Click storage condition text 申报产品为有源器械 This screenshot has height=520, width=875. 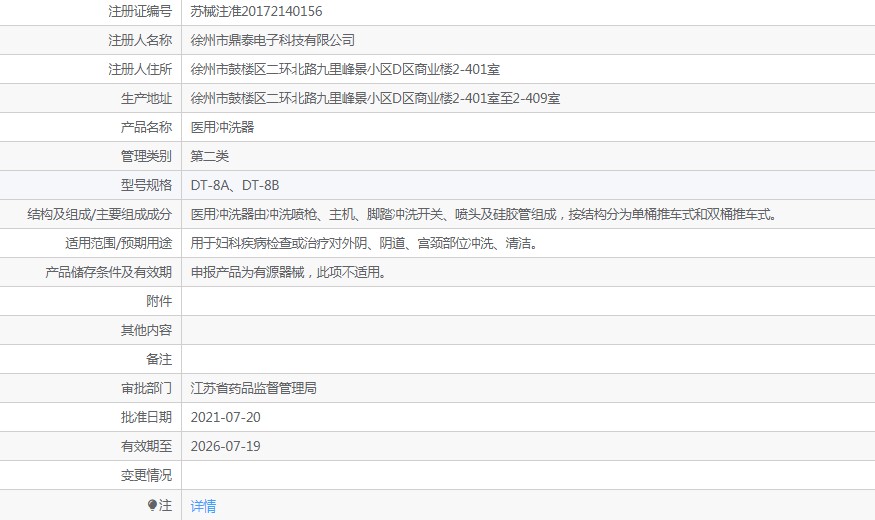tap(289, 272)
